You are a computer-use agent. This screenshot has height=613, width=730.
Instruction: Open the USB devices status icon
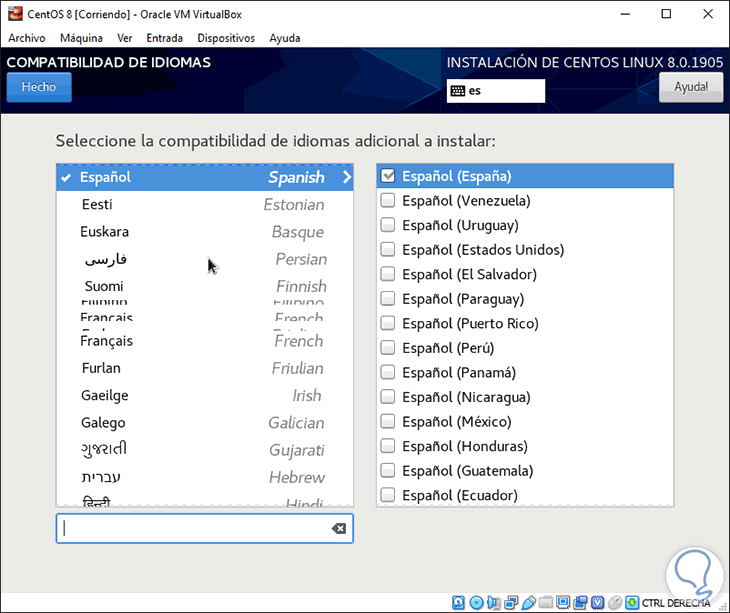(x=528, y=602)
